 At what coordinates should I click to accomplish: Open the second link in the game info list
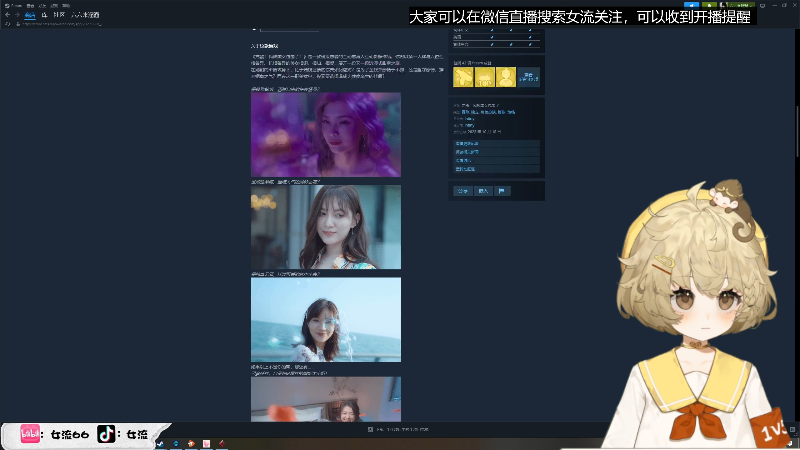pyautogui.click(x=496, y=152)
